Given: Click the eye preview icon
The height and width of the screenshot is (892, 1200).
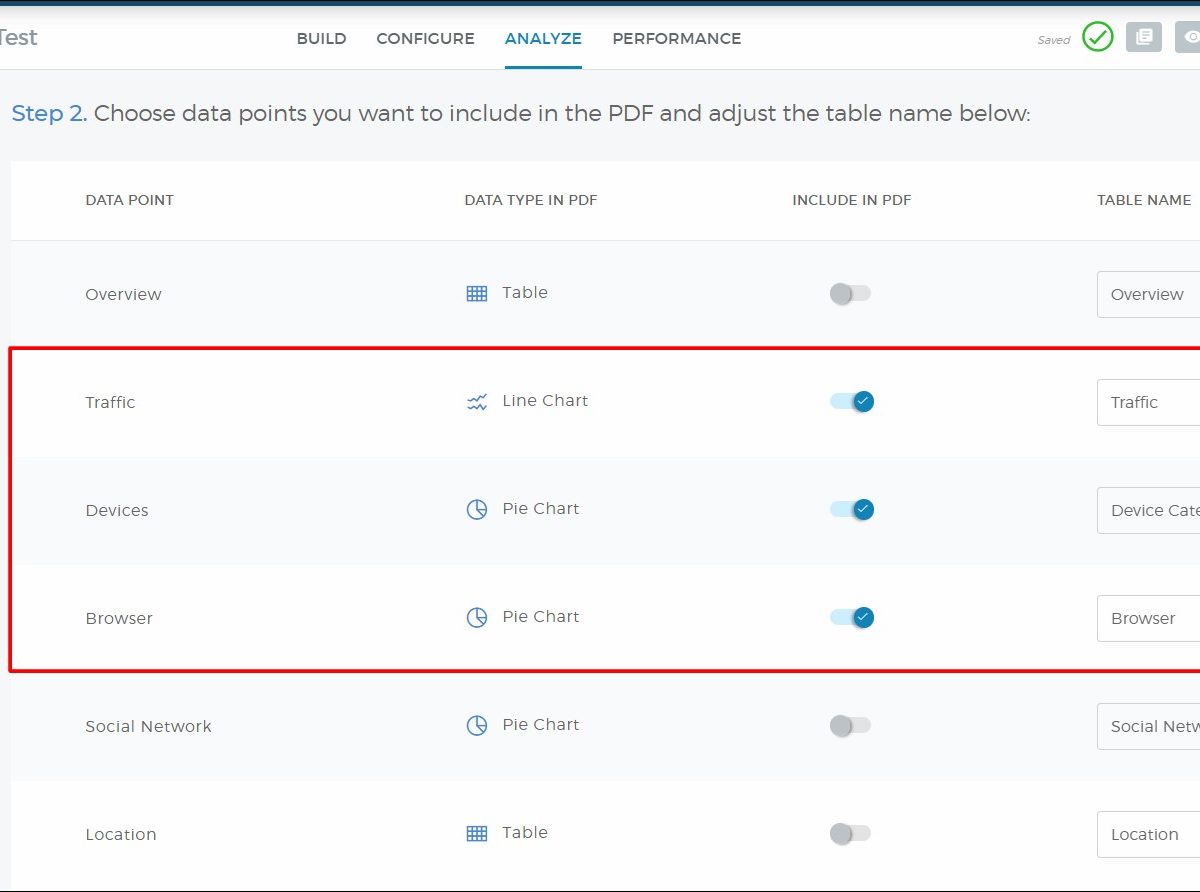Looking at the screenshot, I should tap(1189, 38).
